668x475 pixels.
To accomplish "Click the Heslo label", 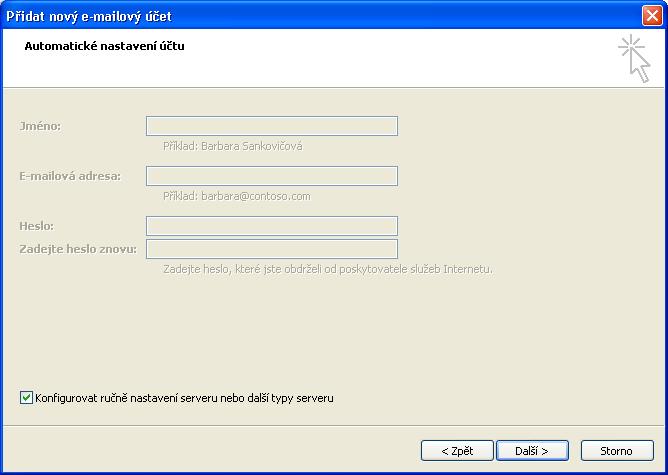I will 36,226.
